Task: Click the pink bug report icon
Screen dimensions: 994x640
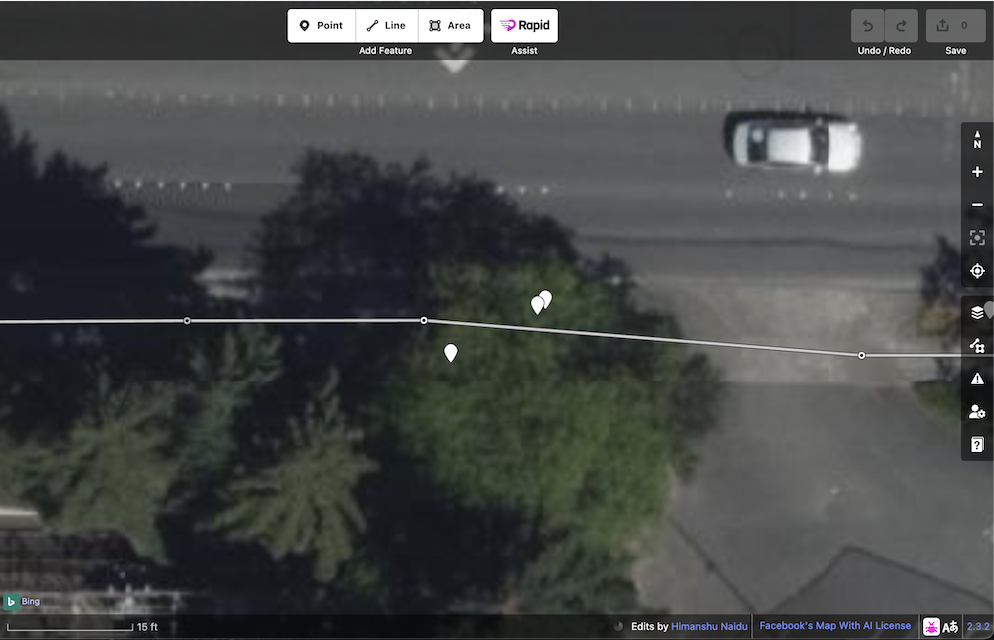Action: click(x=931, y=627)
